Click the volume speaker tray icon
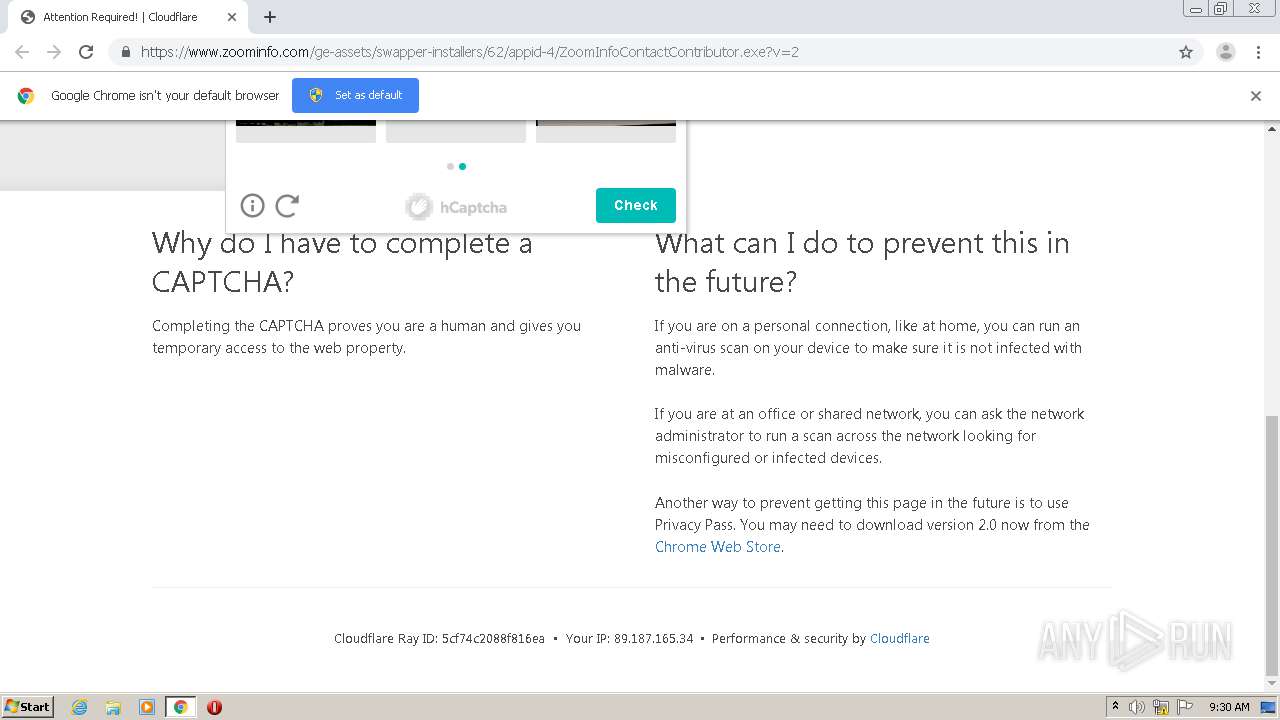Screen dimensions: 1280x720 (1136, 707)
